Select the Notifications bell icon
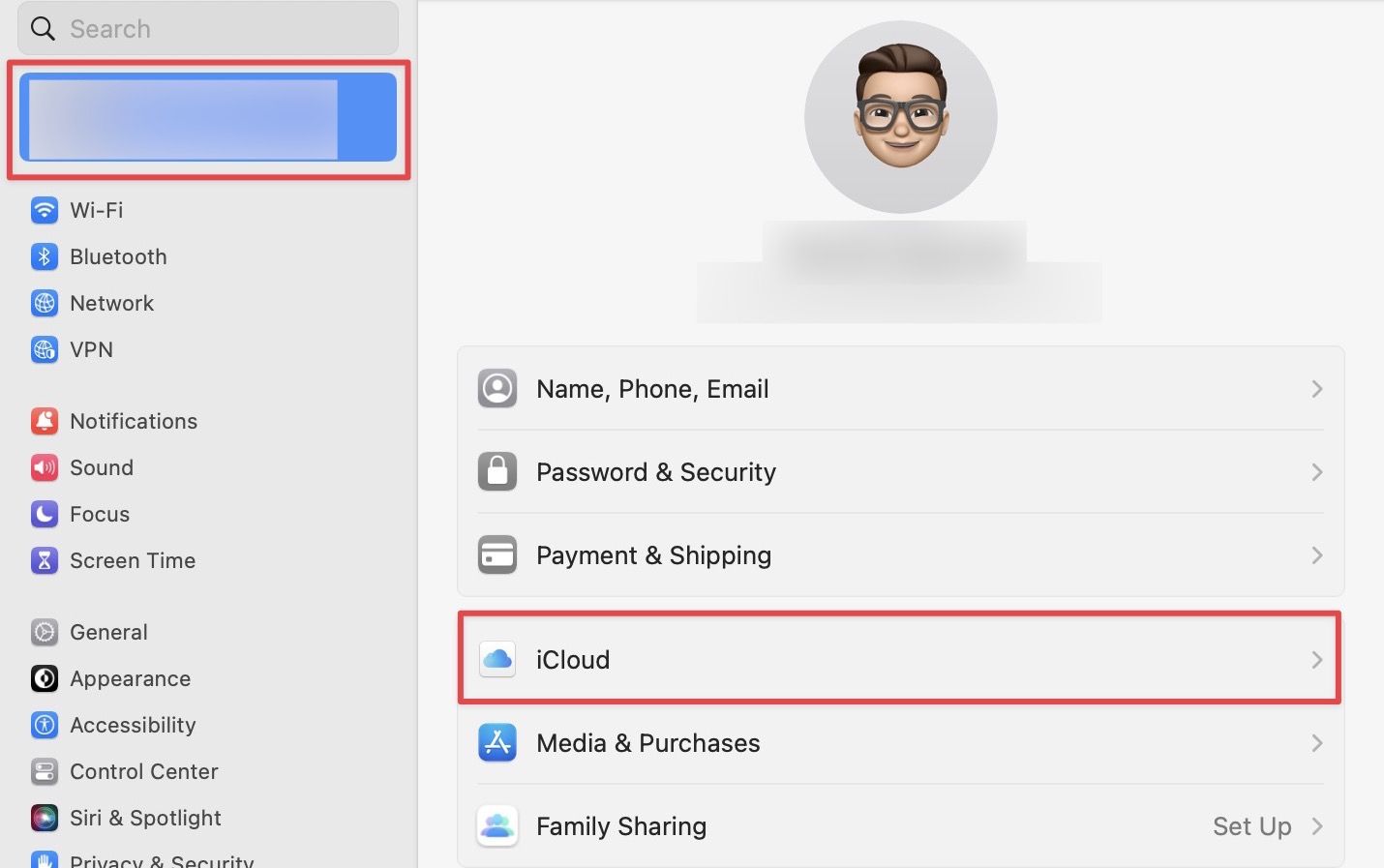The height and width of the screenshot is (868, 1384). click(45, 421)
